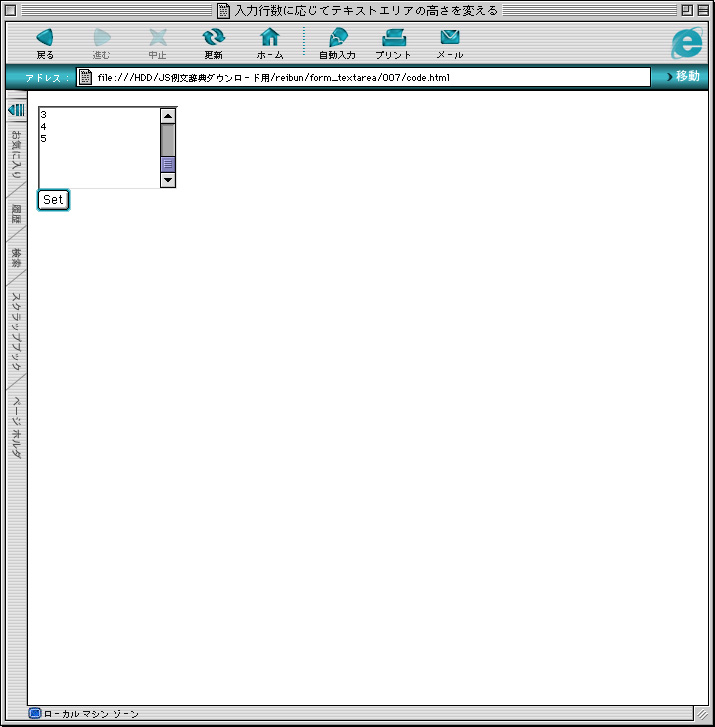This screenshot has height=727, width=715.
Task: Go back with the 戻る button
Action: point(45,44)
